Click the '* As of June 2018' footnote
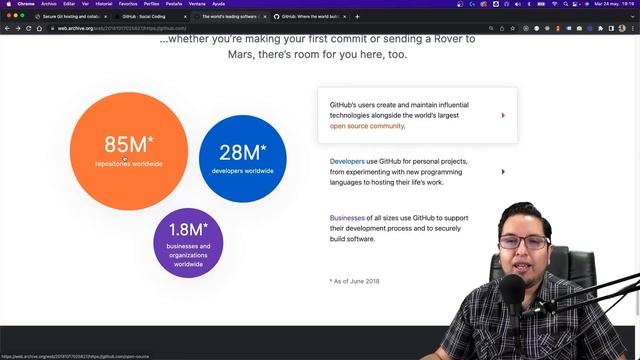The height and width of the screenshot is (360, 640). [x=354, y=281]
